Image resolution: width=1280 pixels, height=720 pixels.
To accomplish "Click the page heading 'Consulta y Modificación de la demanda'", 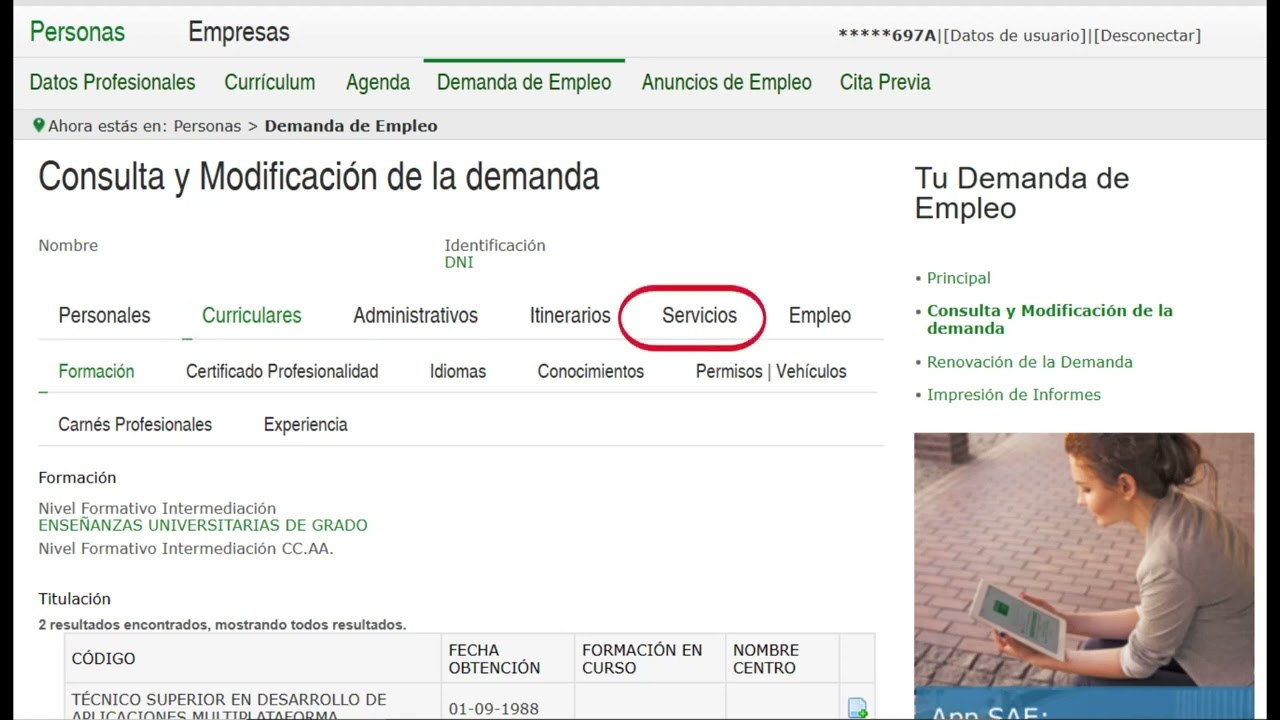I will coord(319,177).
